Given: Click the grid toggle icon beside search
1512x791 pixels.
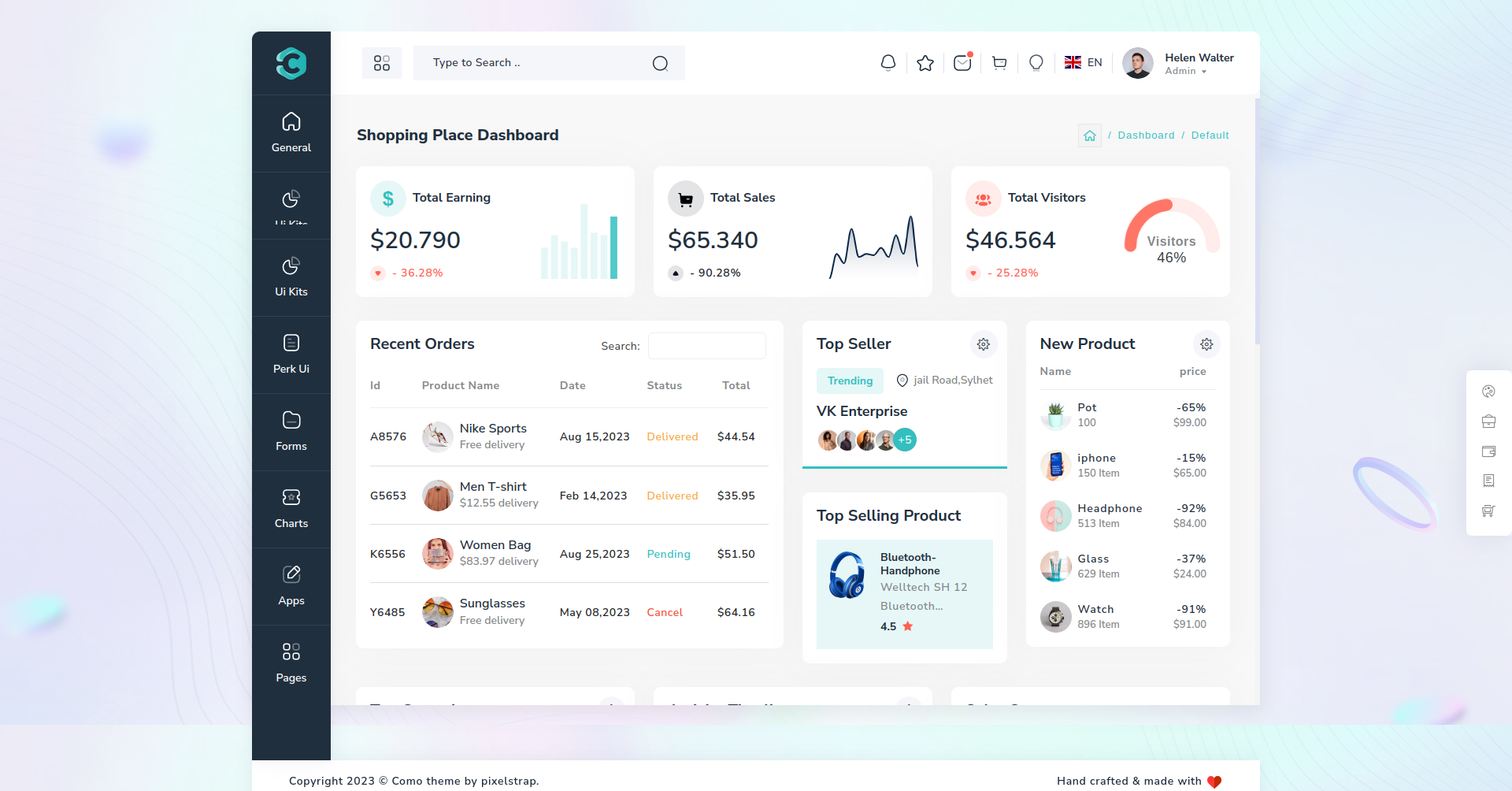Looking at the screenshot, I should pos(382,63).
